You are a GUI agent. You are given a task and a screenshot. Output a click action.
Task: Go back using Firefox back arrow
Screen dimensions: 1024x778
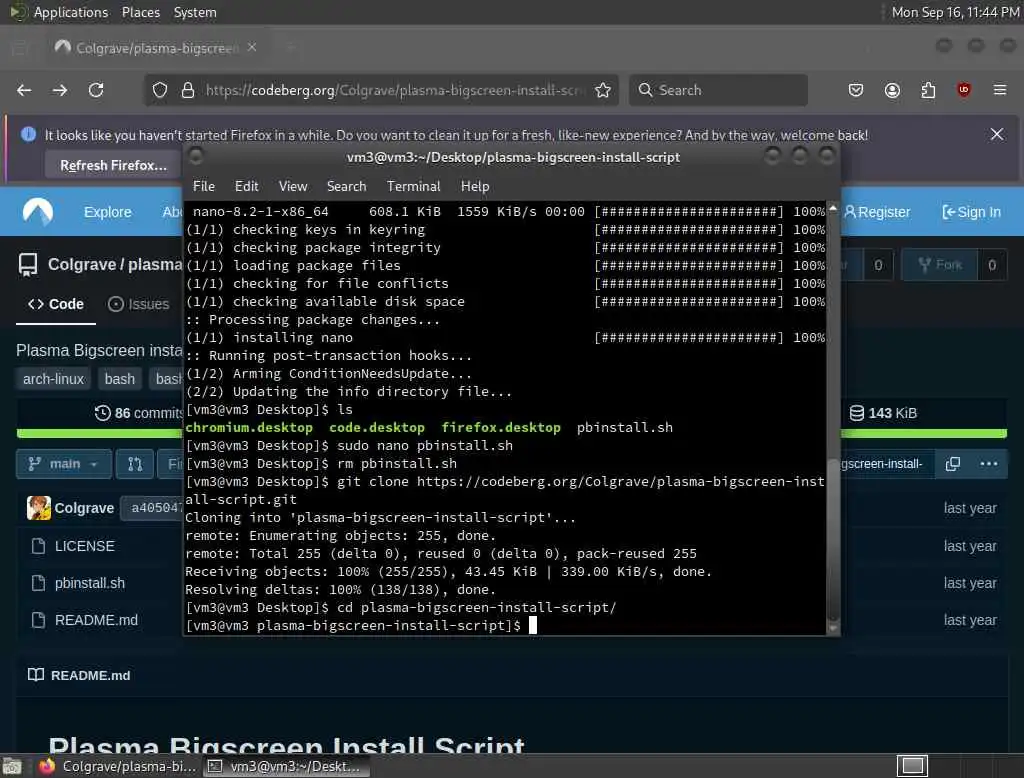tap(24, 90)
